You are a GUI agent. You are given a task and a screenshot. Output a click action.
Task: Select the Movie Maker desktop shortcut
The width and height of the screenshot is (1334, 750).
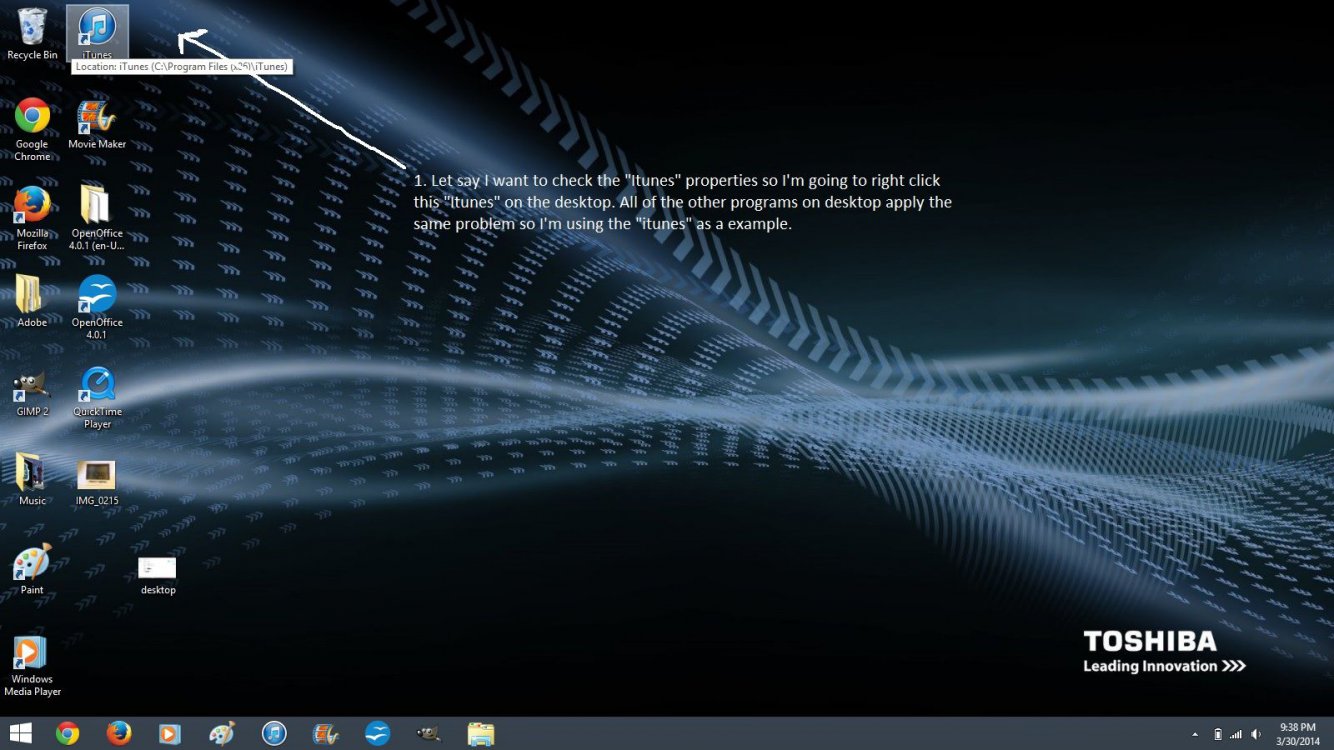97,124
